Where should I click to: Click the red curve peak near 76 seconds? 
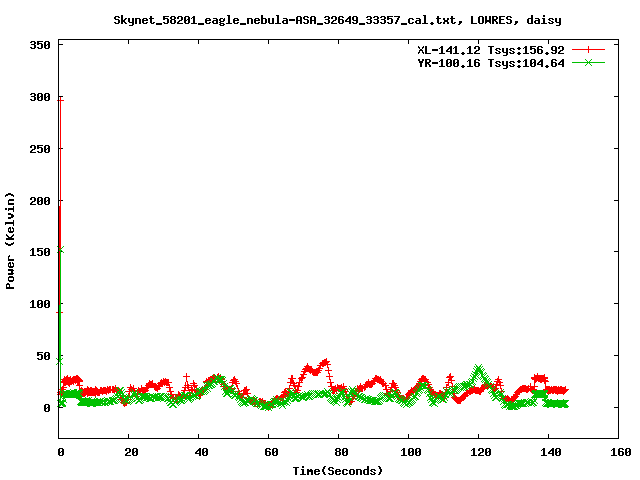[x=325, y=362]
